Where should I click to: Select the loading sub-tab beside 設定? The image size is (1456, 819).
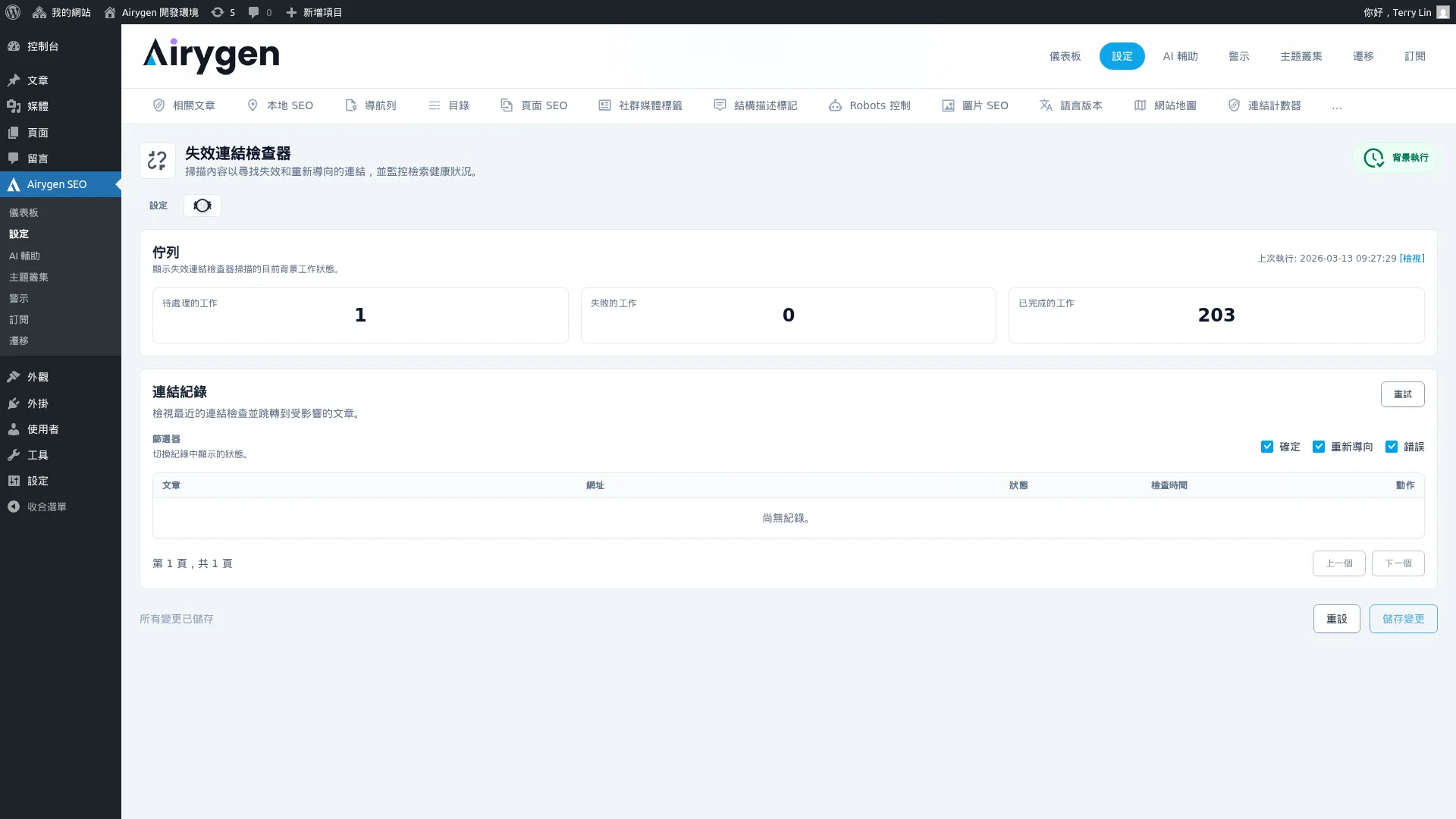click(x=202, y=206)
